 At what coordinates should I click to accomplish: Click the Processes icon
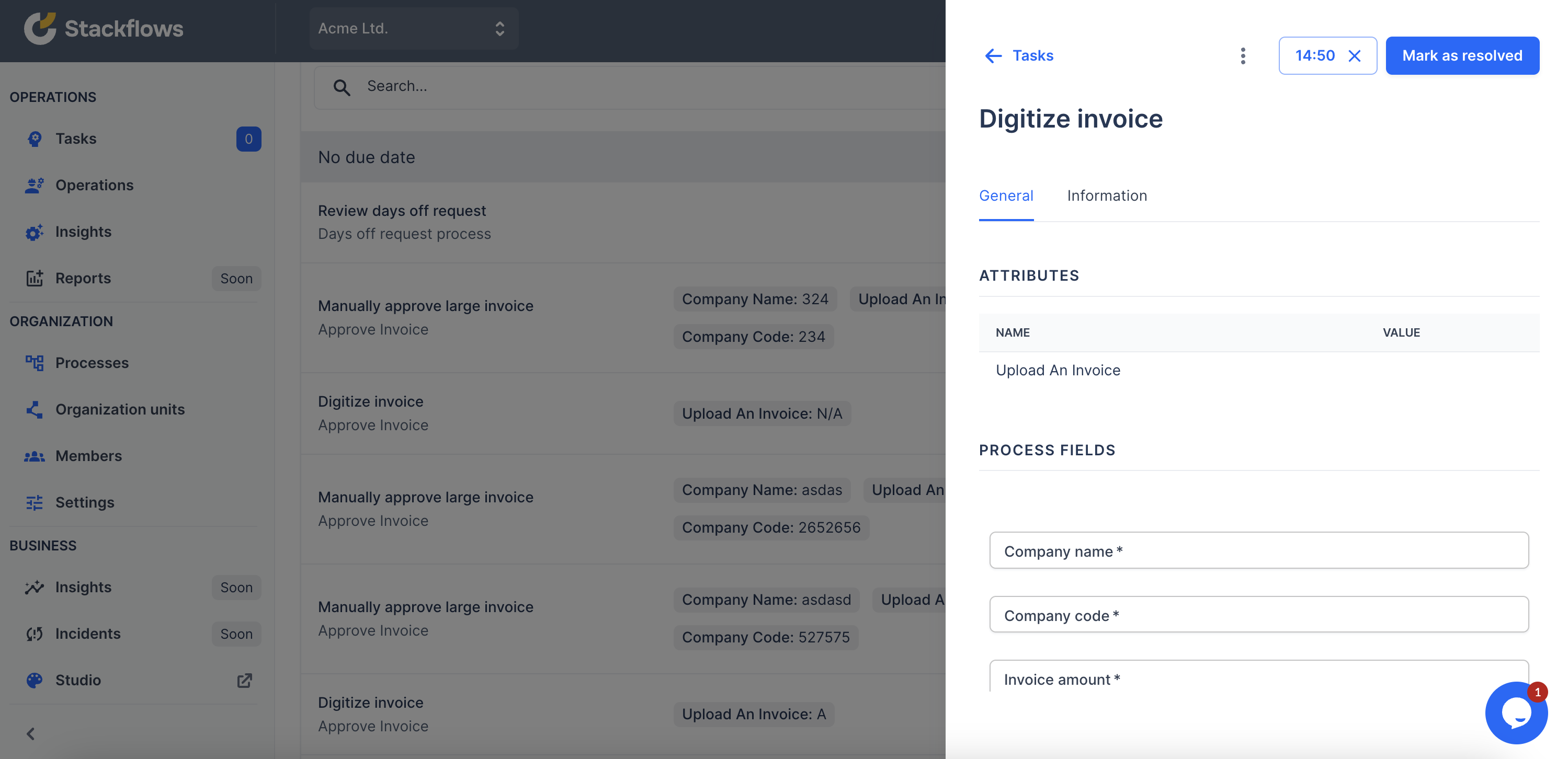click(34, 362)
